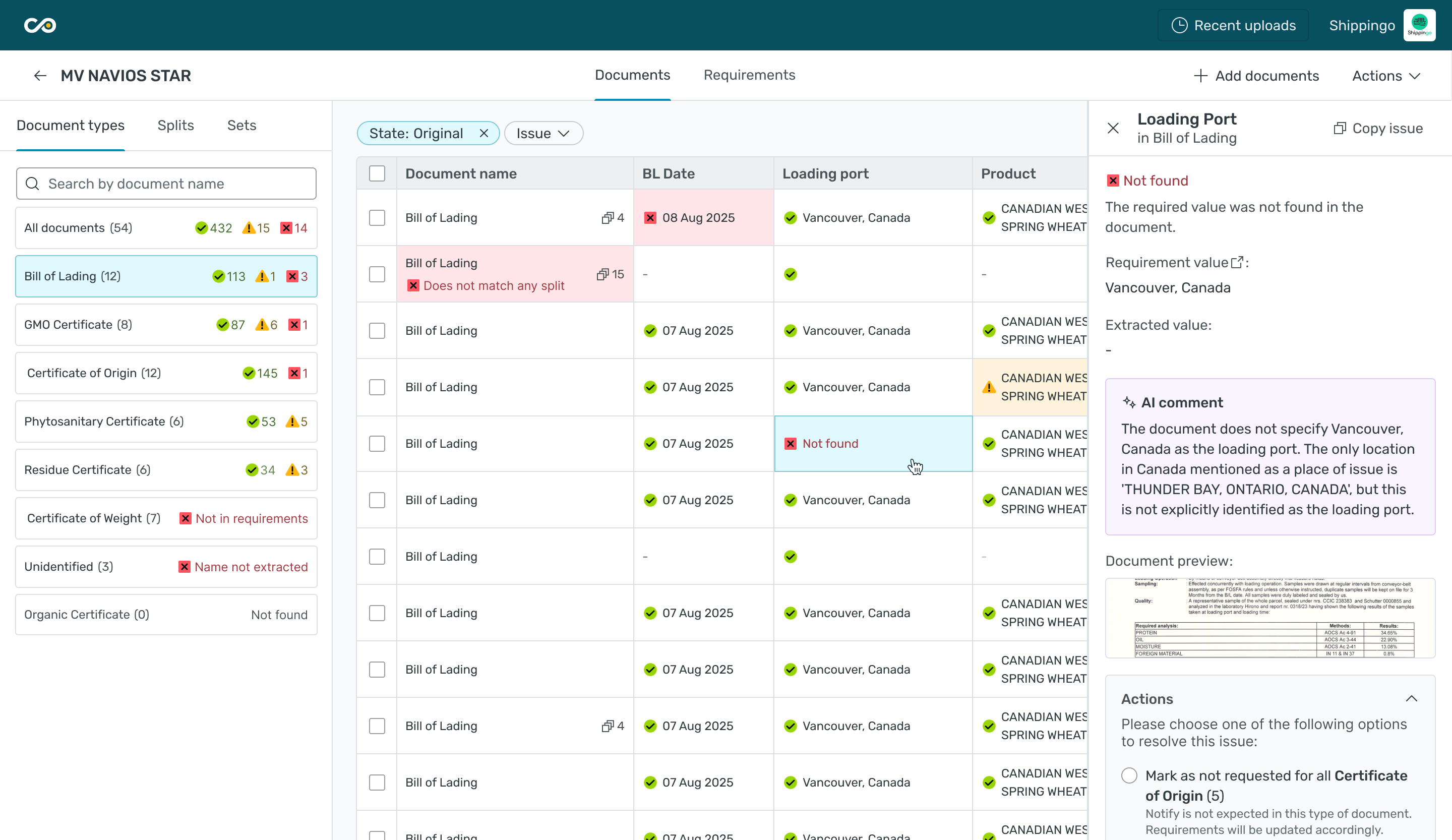Screen dimensions: 1452x840
Task: Open the Splits tab
Action: [176, 125]
